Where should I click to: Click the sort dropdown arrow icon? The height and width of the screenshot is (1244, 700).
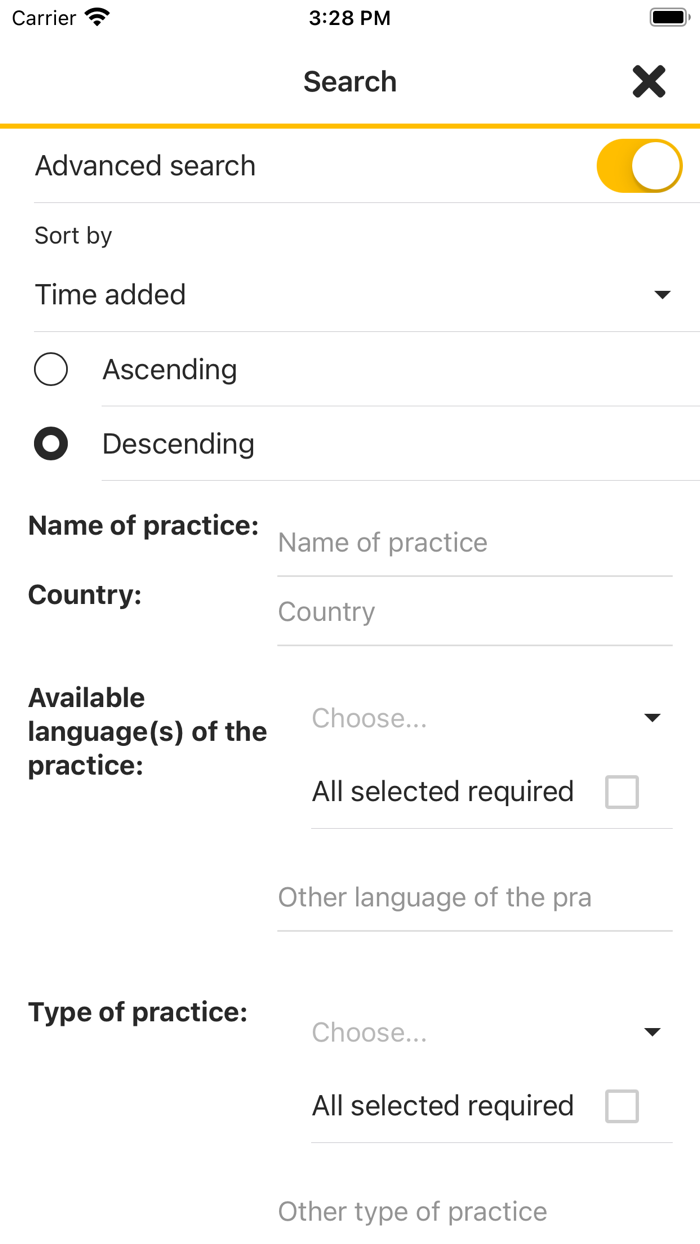pyautogui.click(x=661, y=295)
